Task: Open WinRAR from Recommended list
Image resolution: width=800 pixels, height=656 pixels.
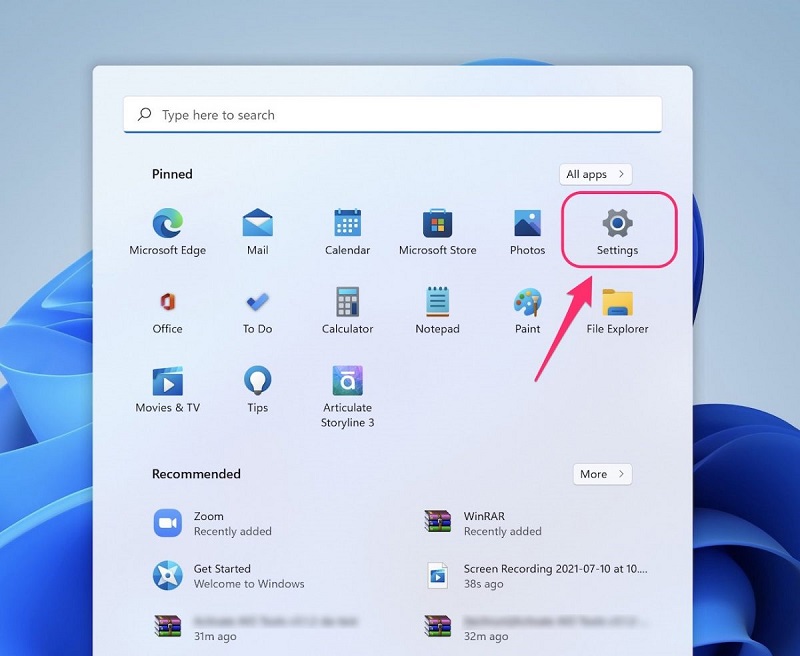Action: (482, 523)
